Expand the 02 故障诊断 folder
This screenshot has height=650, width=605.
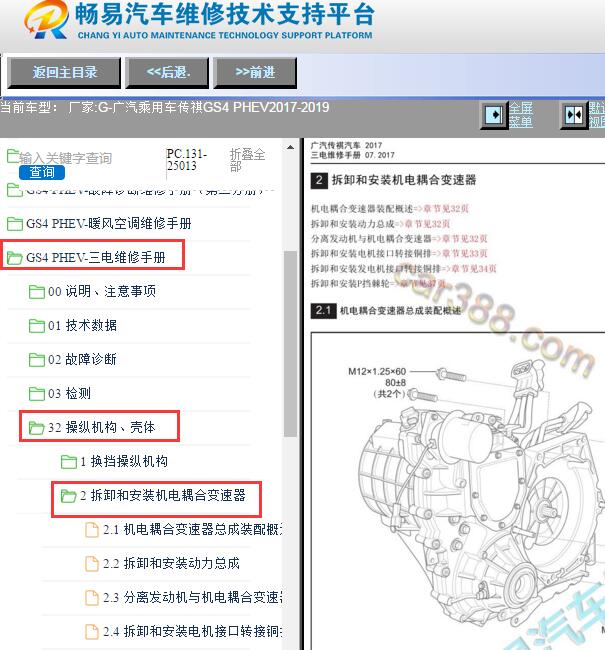coord(82,359)
